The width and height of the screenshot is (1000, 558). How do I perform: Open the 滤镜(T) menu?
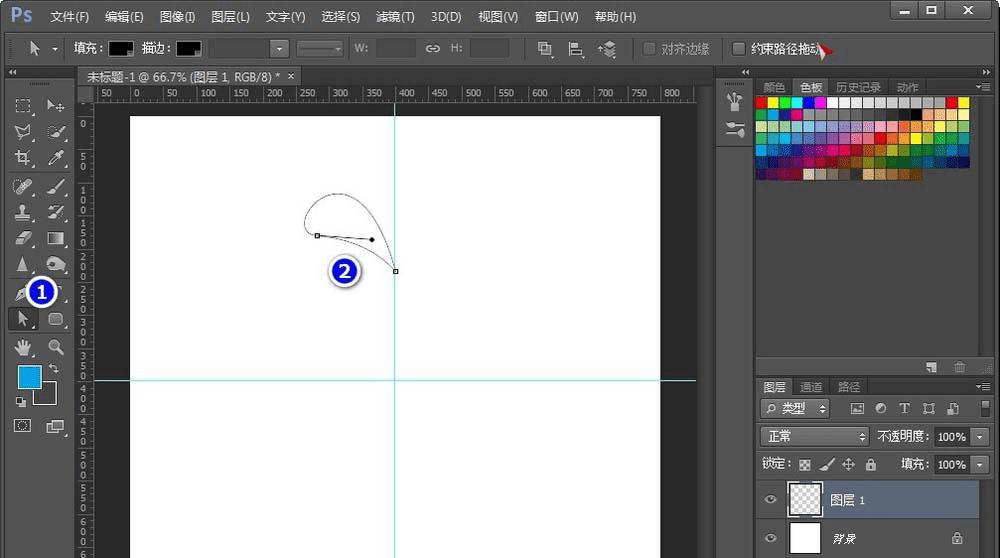394,17
